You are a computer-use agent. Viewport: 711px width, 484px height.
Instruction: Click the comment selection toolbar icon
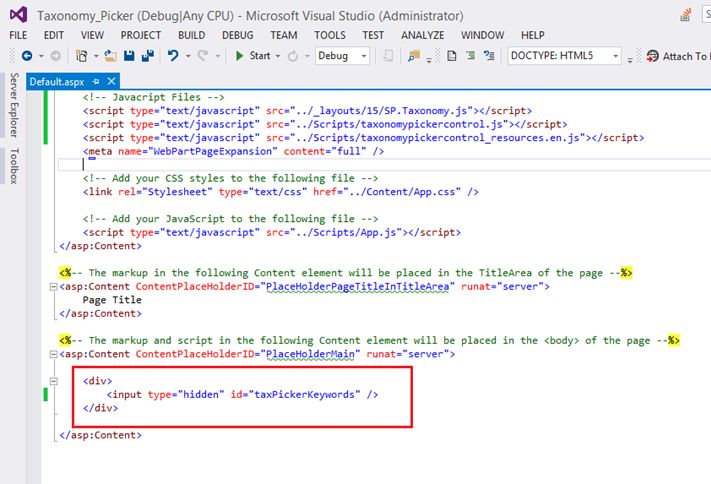[489, 56]
